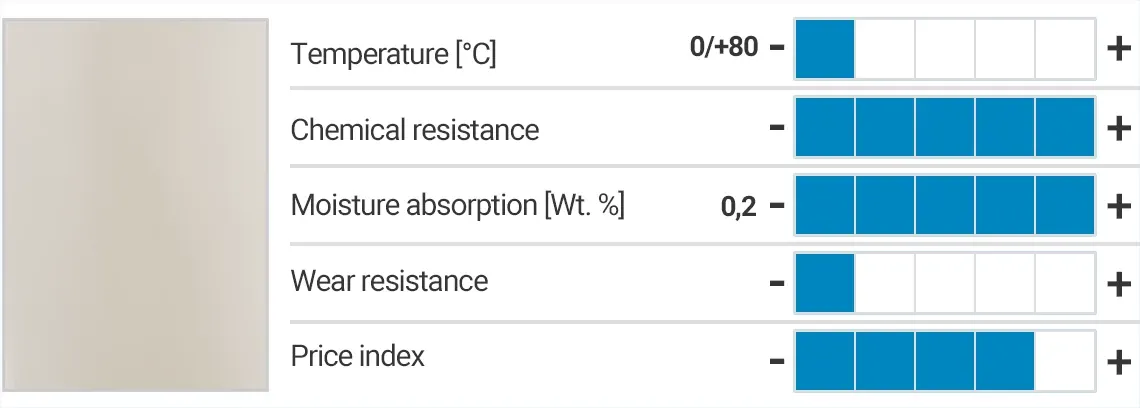Click the minus sign beside Temperature bar
The image size is (1140, 408).
pyautogui.click(x=777, y=49)
